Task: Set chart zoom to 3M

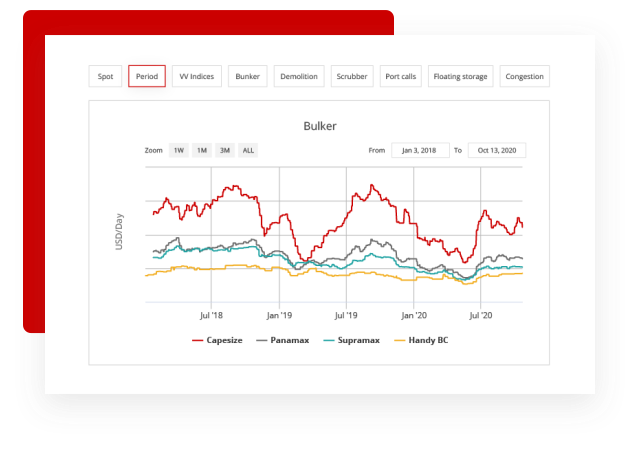Action: (x=225, y=150)
